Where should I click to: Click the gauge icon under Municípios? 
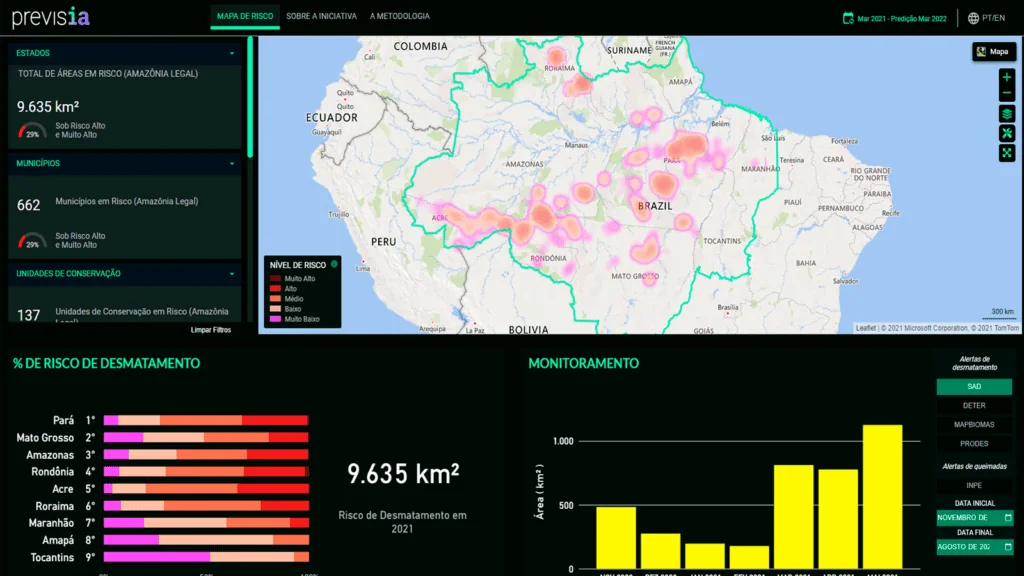(32, 241)
